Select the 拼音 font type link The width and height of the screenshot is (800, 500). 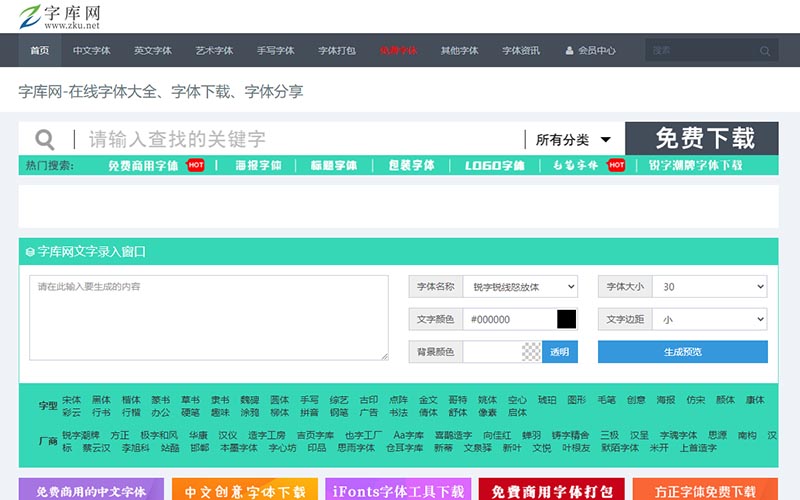pos(309,412)
